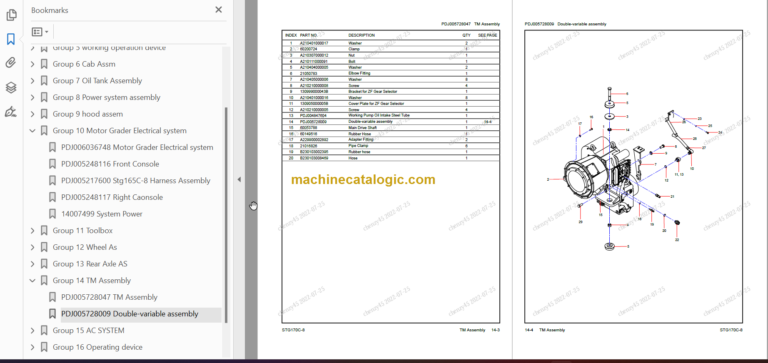
Task: Open PDJ005217600 Stg165C-8 Harness Assembly bookmark
Action: click(136, 180)
